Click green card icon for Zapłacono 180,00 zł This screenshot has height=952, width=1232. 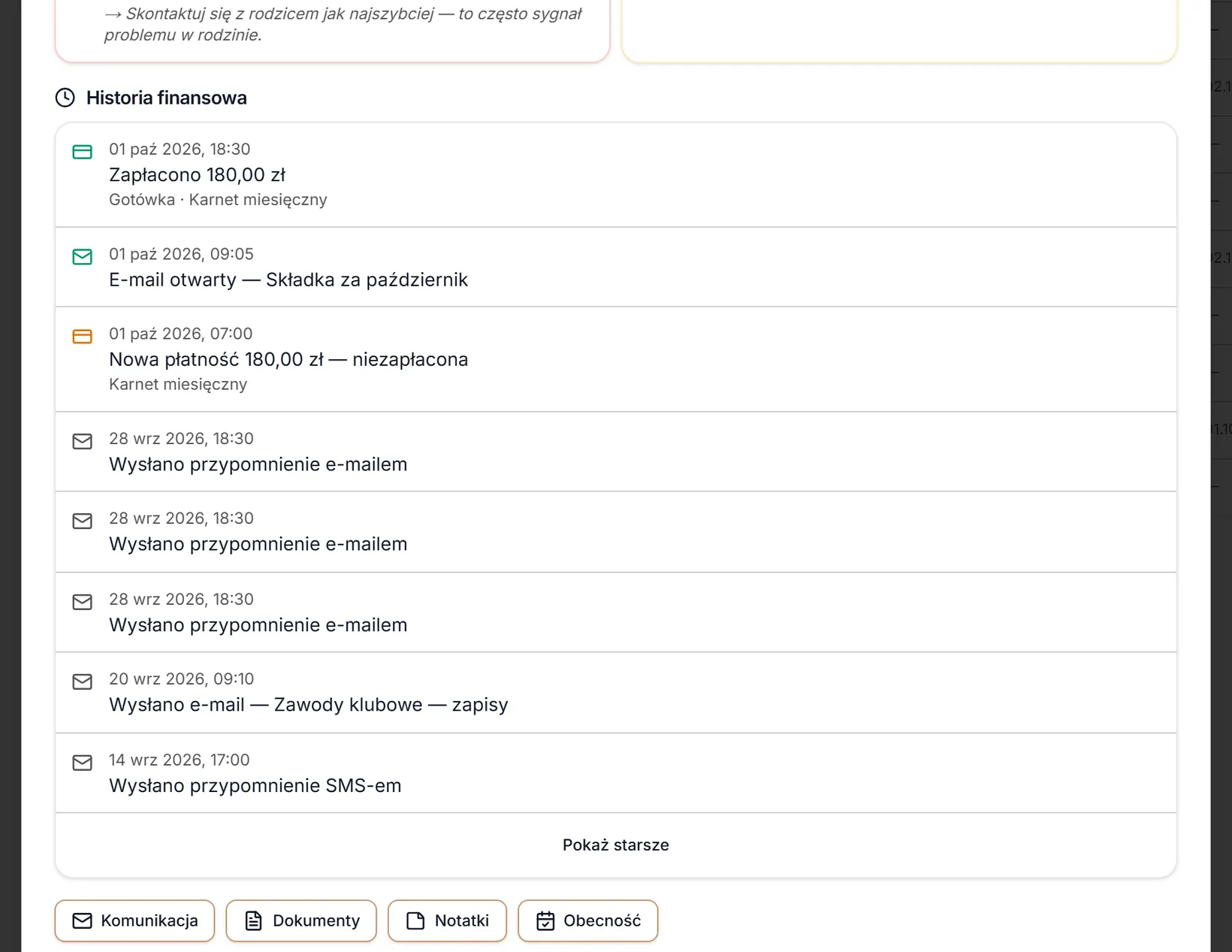82,152
